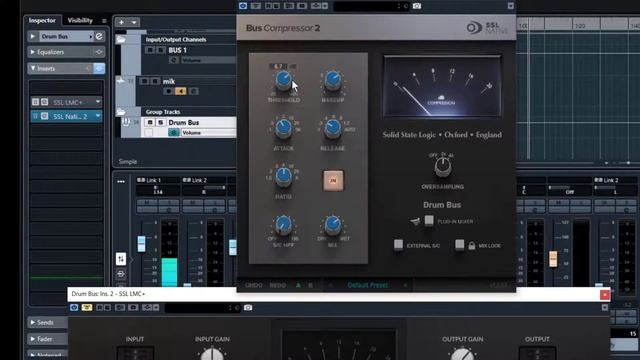Enable External S/C checkbox

[x=398, y=245]
